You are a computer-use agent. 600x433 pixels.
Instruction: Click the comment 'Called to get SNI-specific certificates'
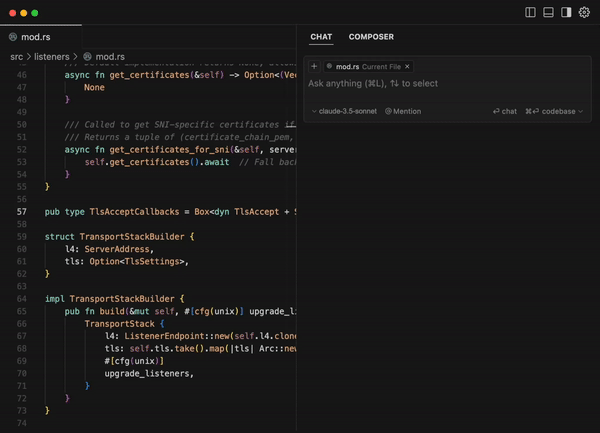tap(182, 125)
